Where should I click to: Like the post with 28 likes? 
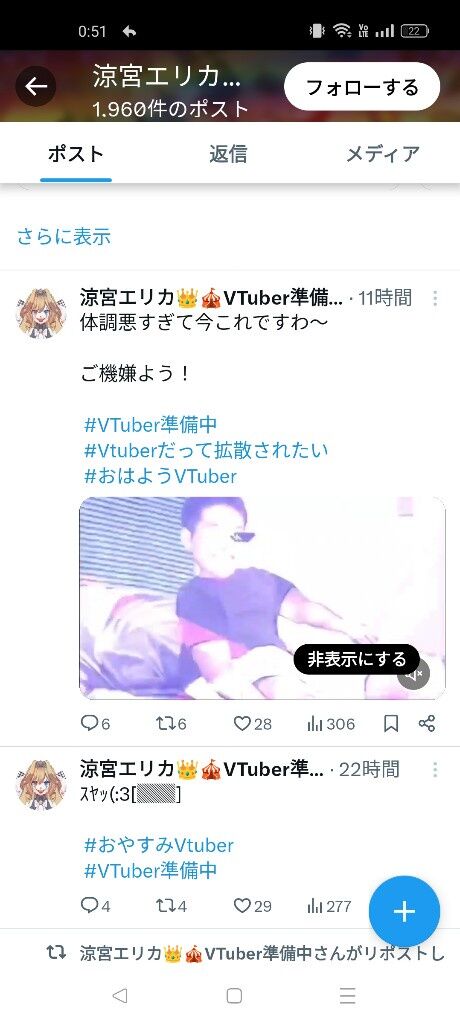pyautogui.click(x=252, y=724)
